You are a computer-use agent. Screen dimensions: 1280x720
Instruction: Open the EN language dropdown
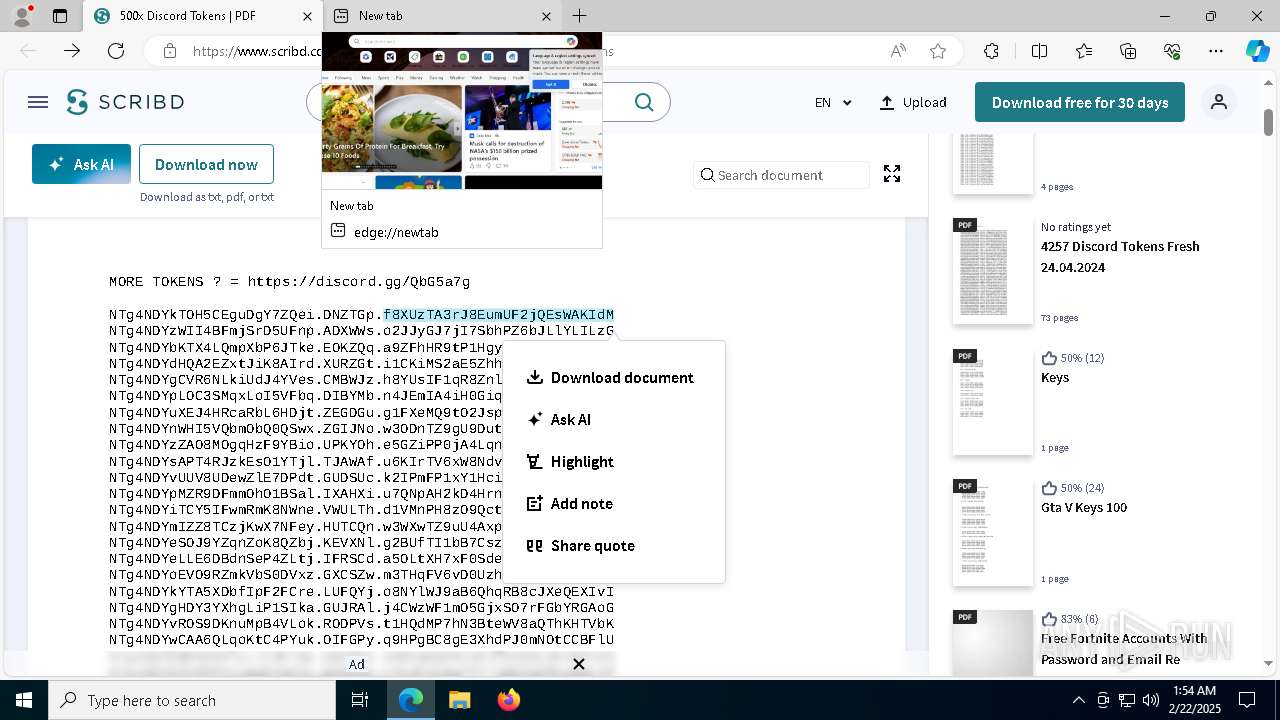[x=833, y=102]
